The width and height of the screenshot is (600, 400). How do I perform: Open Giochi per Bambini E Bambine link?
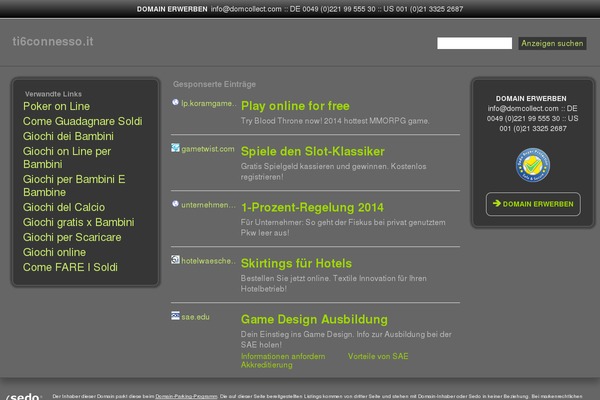pos(74,186)
